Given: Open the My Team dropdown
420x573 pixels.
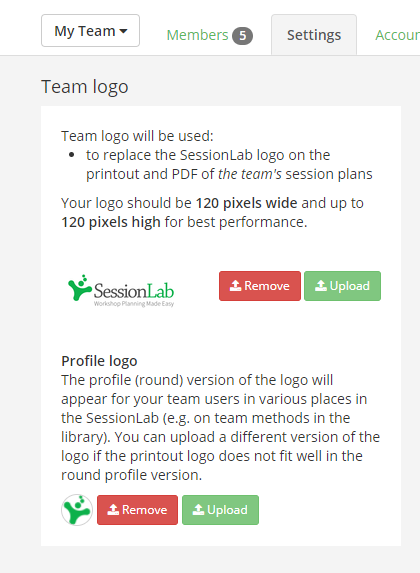Looking at the screenshot, I should [x=90, y=31].
